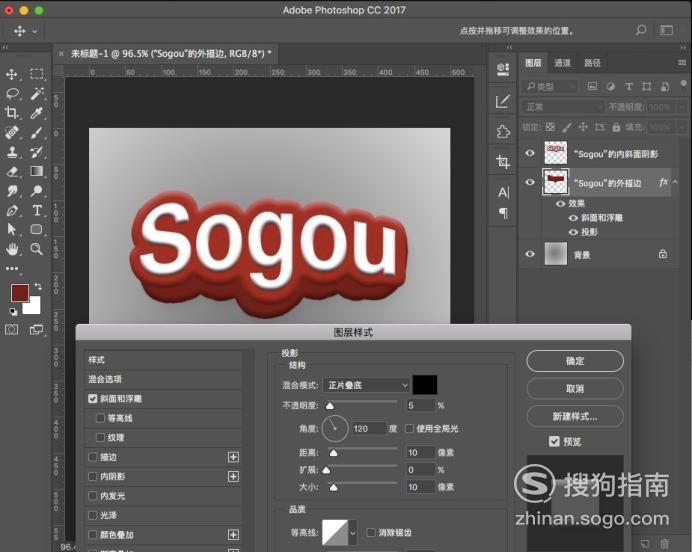Select the 混合选项 entry

163,379
